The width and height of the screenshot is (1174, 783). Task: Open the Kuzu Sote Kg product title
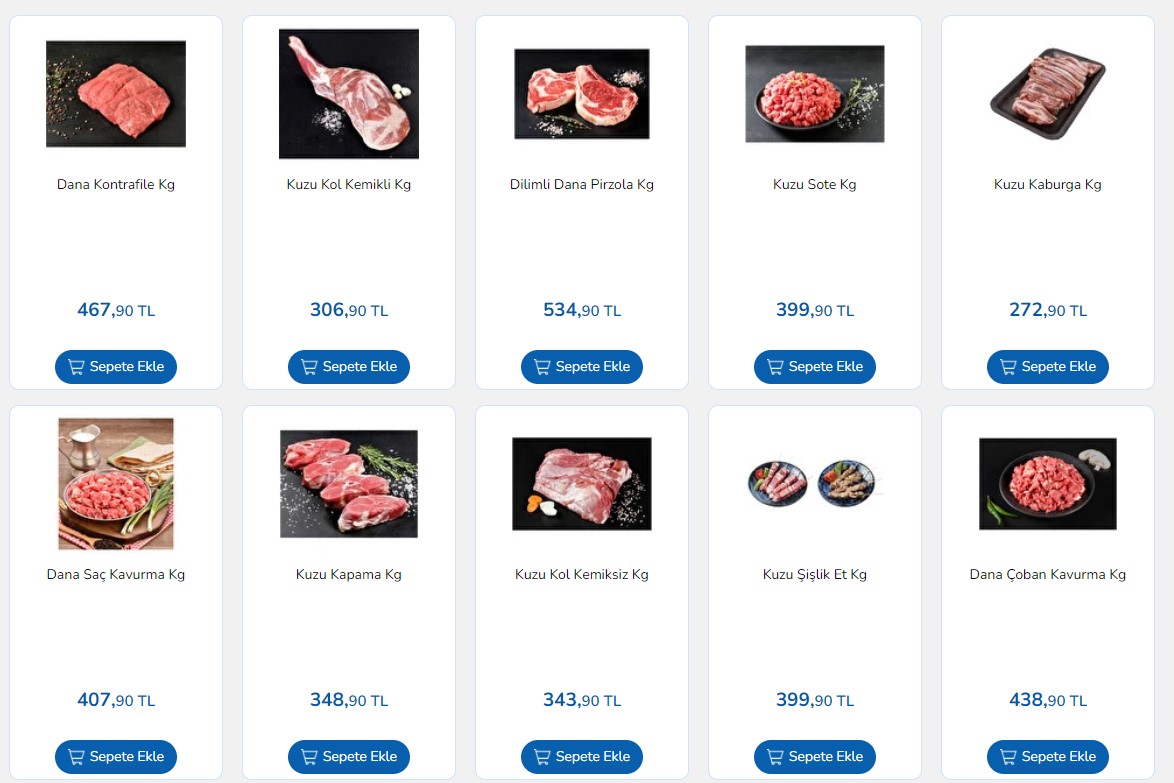coord(815,184)
